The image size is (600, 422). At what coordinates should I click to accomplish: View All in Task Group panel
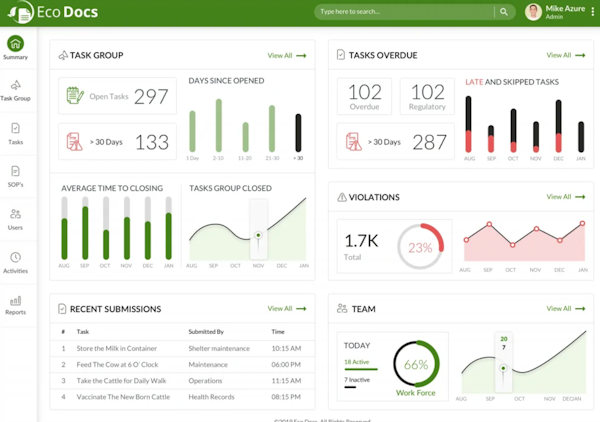(x=287, y=55)
